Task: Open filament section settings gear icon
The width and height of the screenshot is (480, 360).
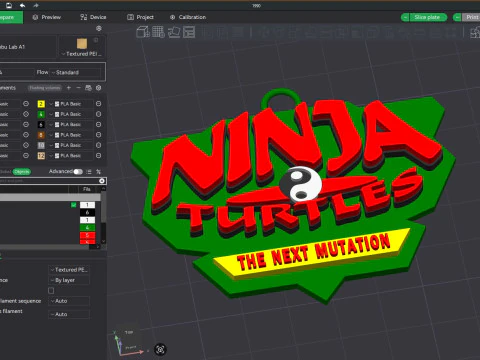Action: [x=98, y=88]
